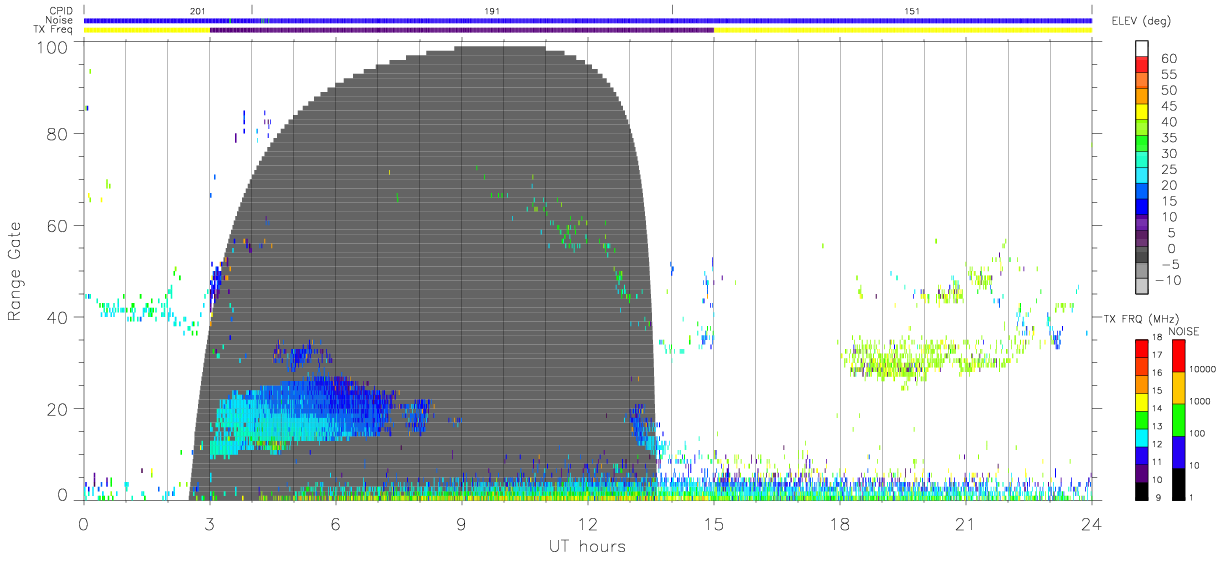The width and height of the screenshot is (1228, 567).
Task: Click the "NOISE" colorbar title at lower right
Action: (1184, 331)
